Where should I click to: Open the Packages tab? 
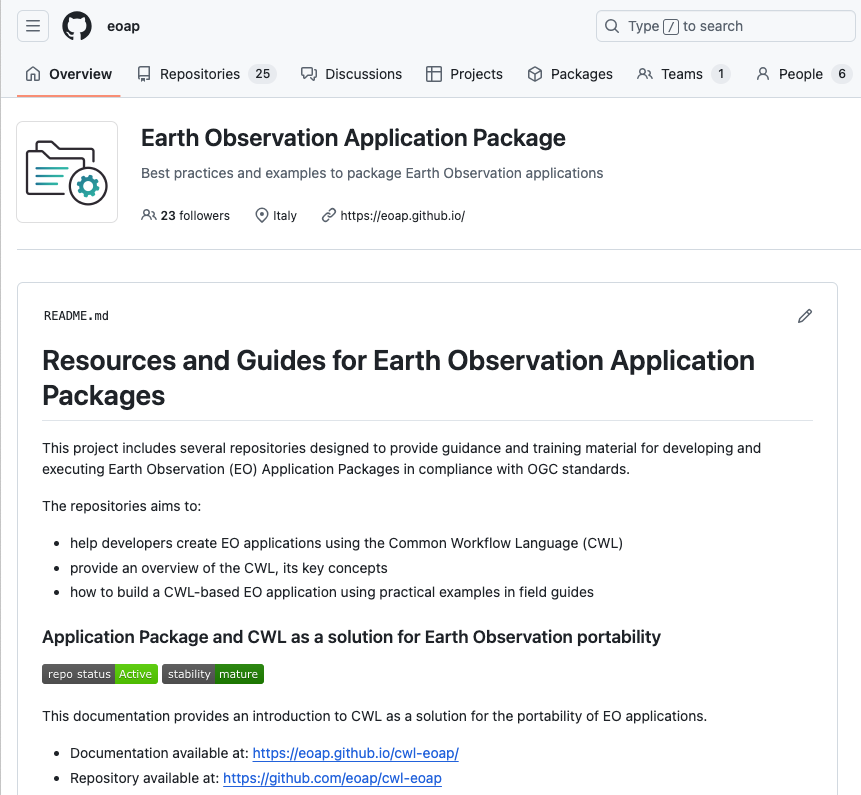tap(570, 74)
